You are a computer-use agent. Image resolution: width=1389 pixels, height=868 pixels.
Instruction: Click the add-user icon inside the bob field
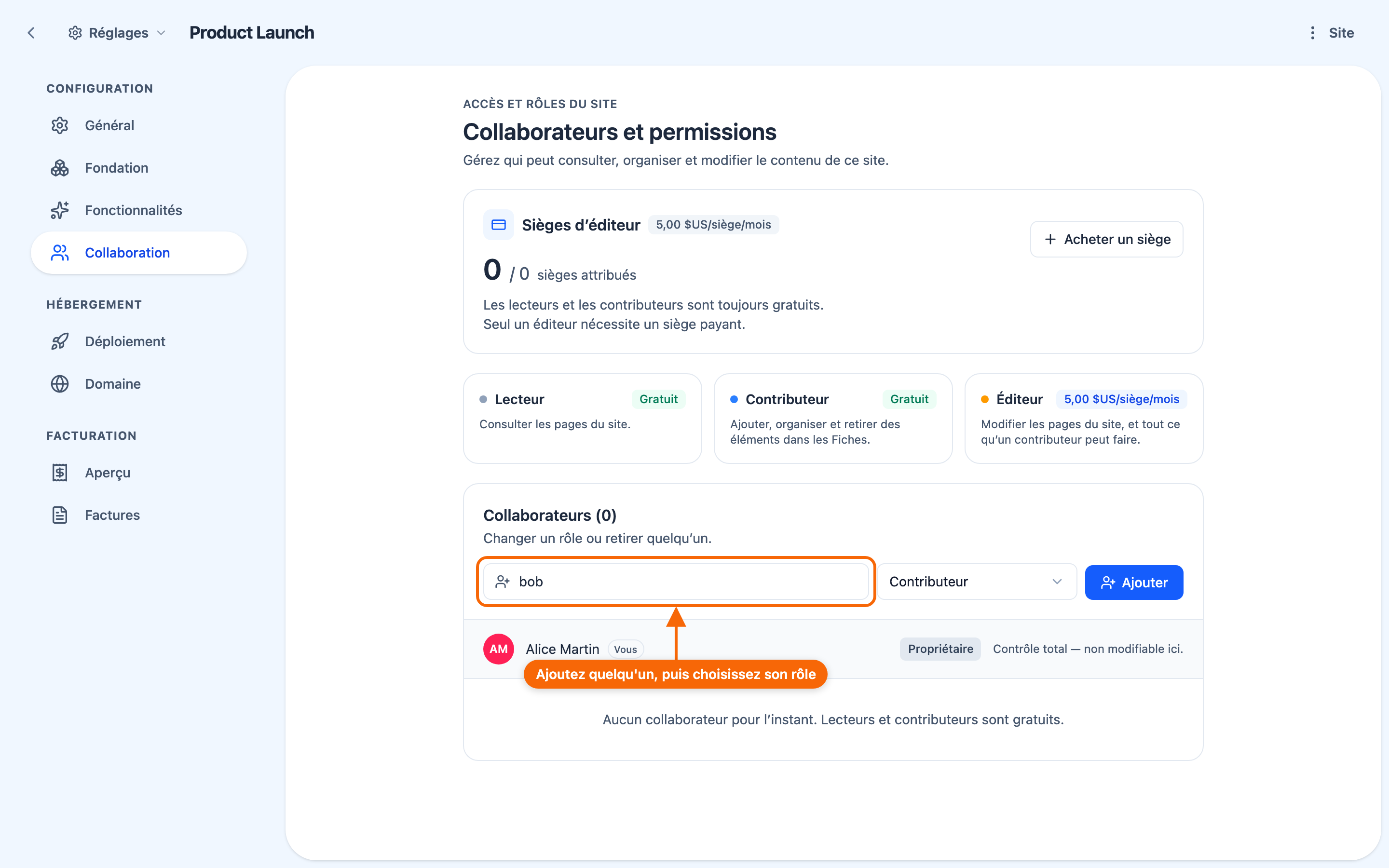click(502, 582)
